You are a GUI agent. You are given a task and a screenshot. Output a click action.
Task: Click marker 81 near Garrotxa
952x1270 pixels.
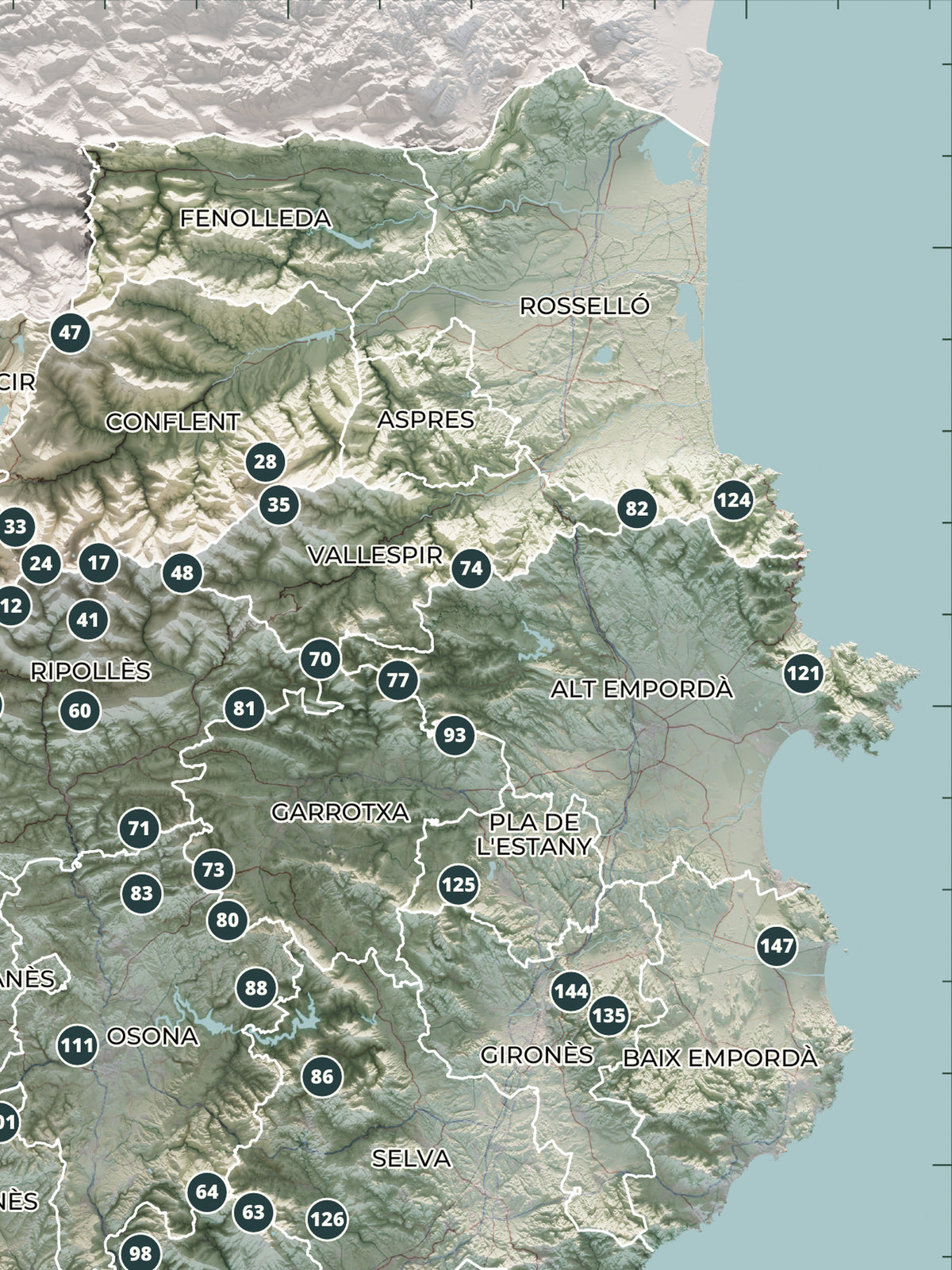point(244,708)
